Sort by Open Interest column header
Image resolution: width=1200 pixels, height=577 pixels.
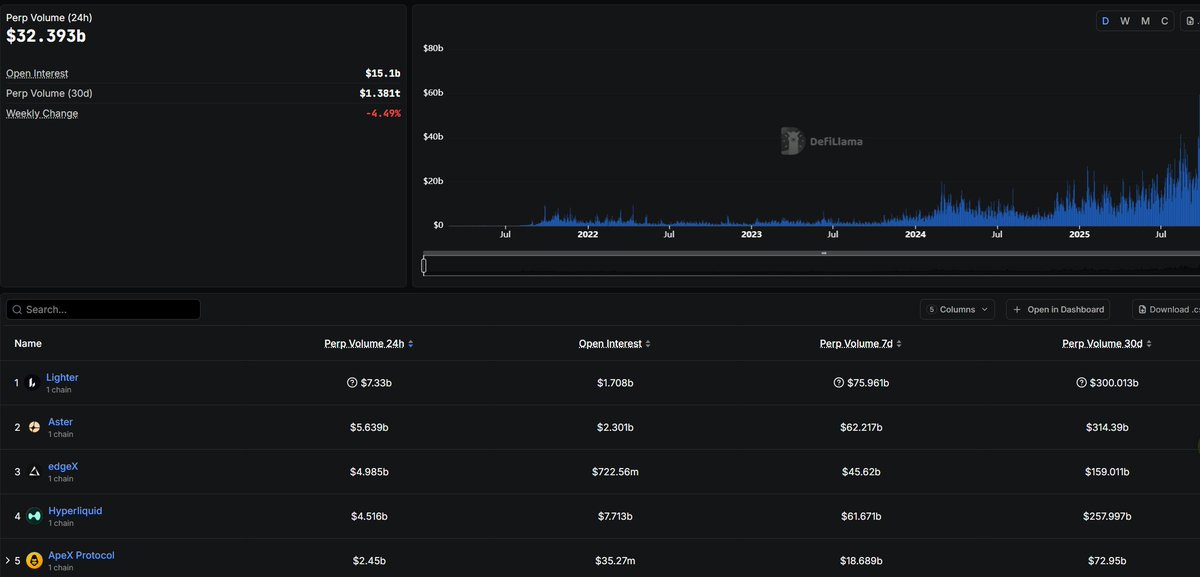point(610,344)
